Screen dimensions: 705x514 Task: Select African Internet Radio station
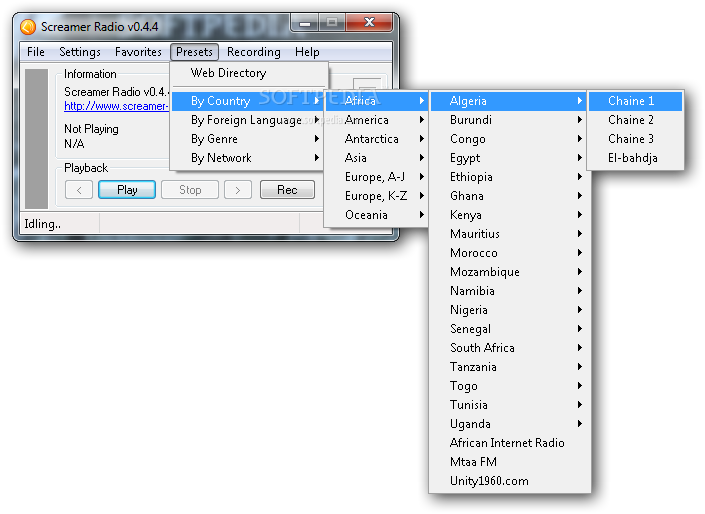point(509,443)
